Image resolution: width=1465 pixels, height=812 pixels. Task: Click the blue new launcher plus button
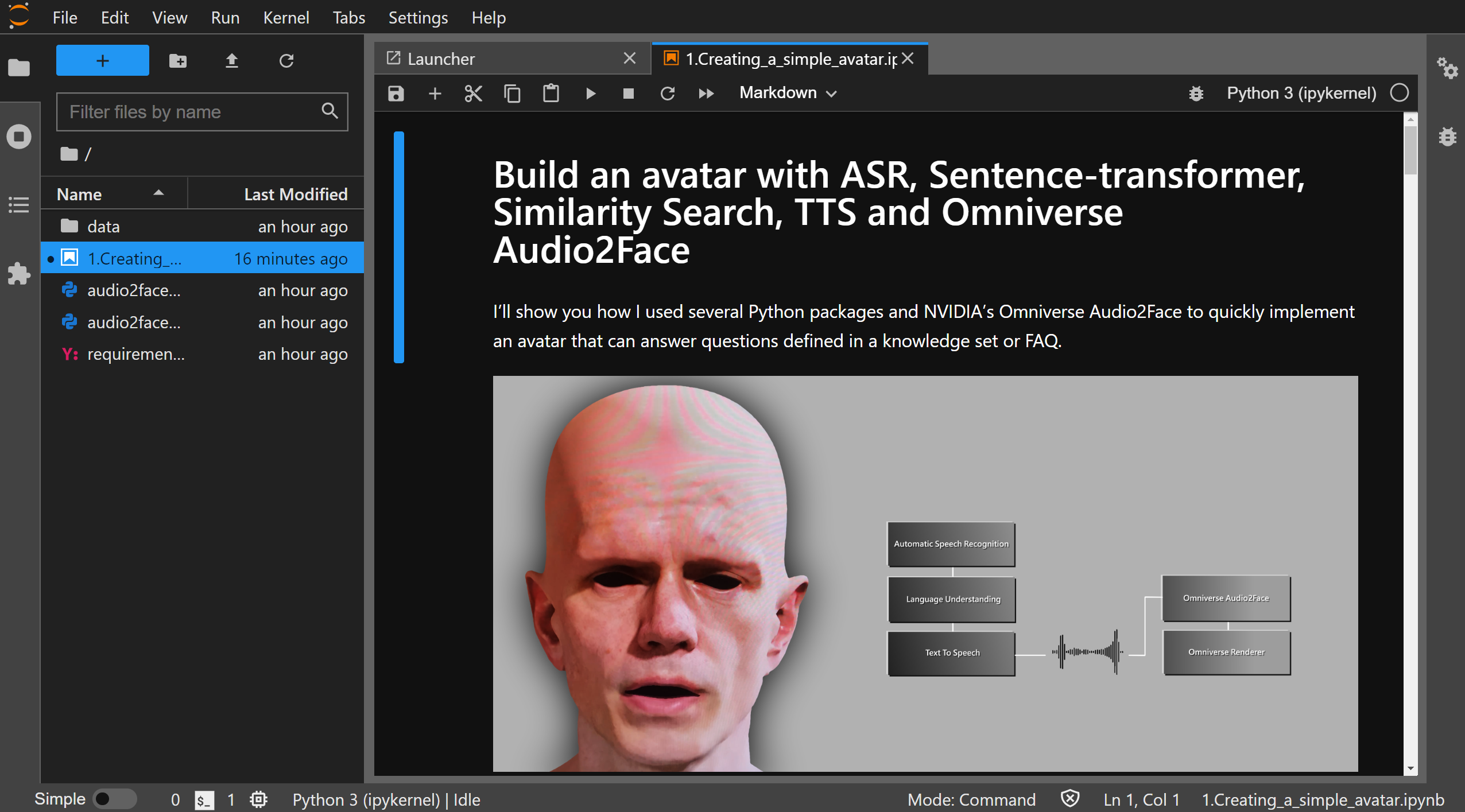tap(102, 60)
